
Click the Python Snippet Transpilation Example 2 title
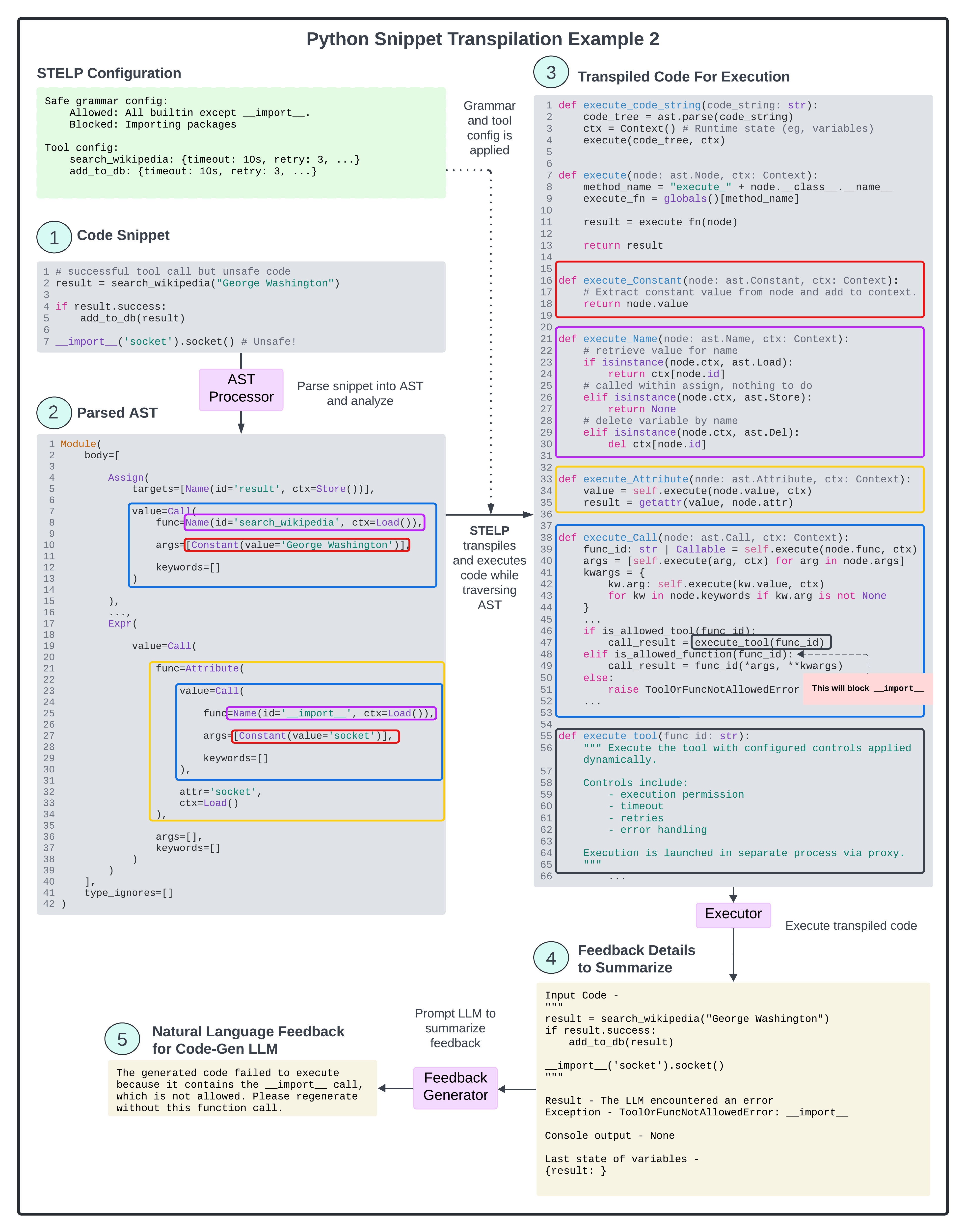483,39
